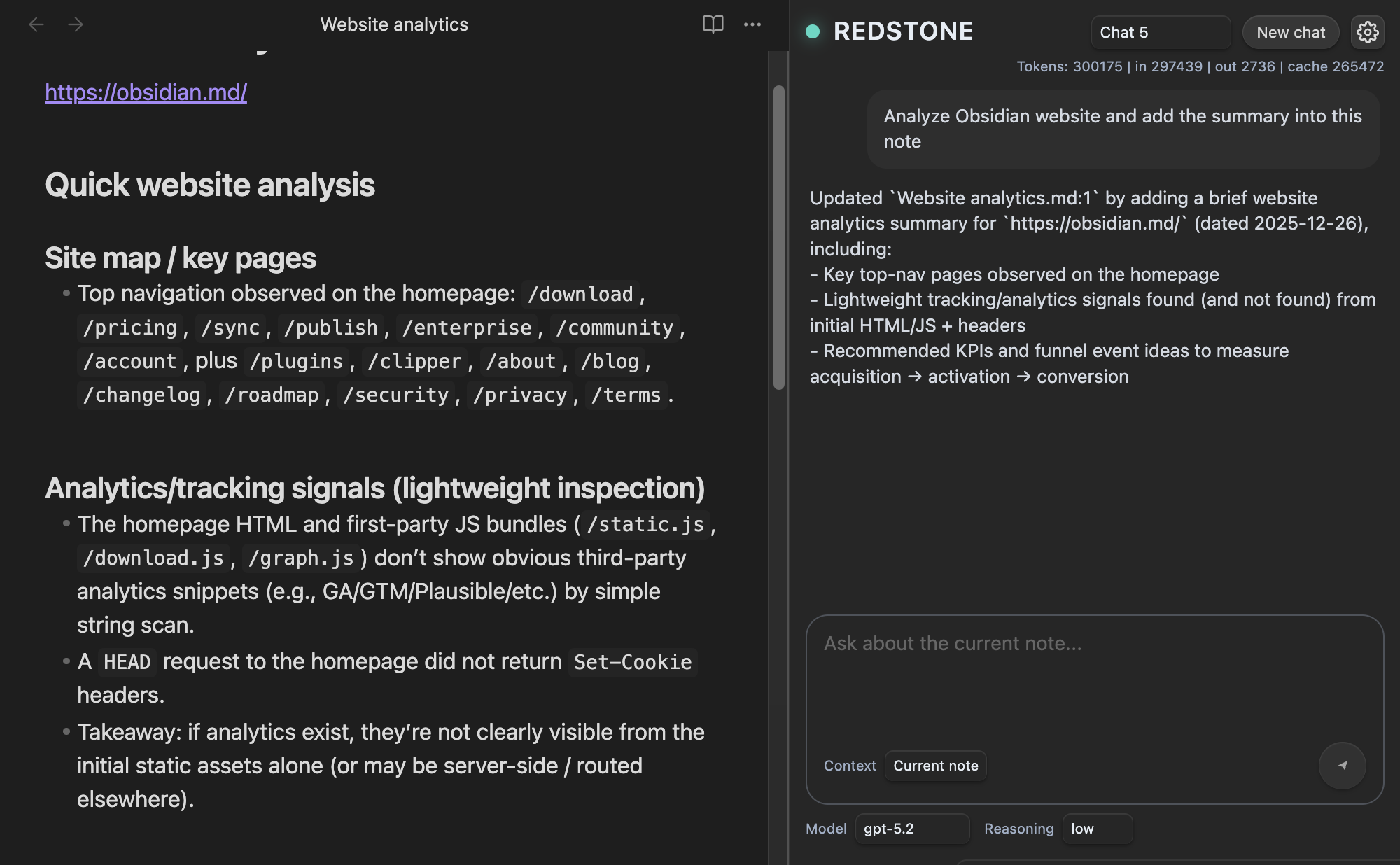The width and height of the screenshot is (1400, 865).
Task: Click the back navigation arrow
Action: click(36, 25)
